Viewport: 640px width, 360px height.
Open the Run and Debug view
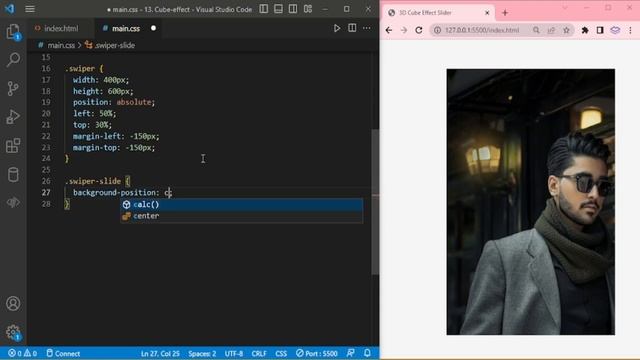(x=13, y=117)
